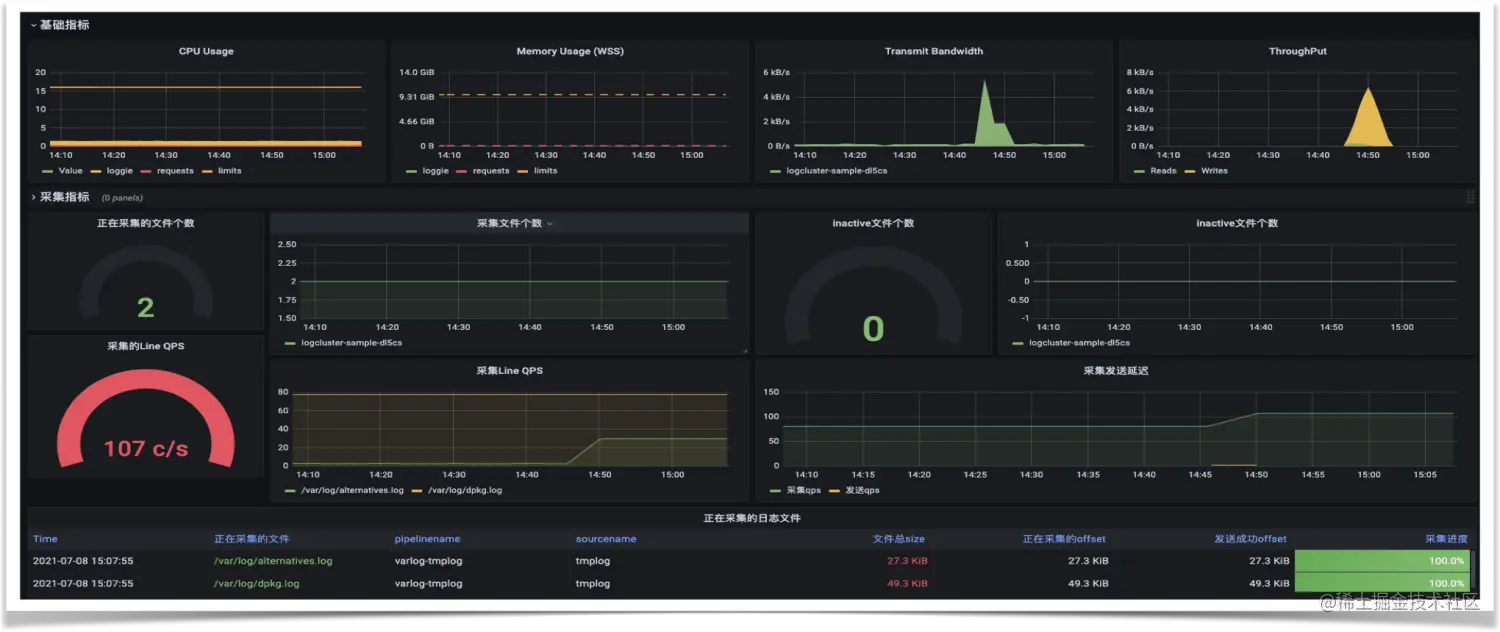Image resolution: width=1500 pixels, height=632 pixels.
Task: Open the 采集发送延迟 panel title menu
Action: (x=1116, y=371)
